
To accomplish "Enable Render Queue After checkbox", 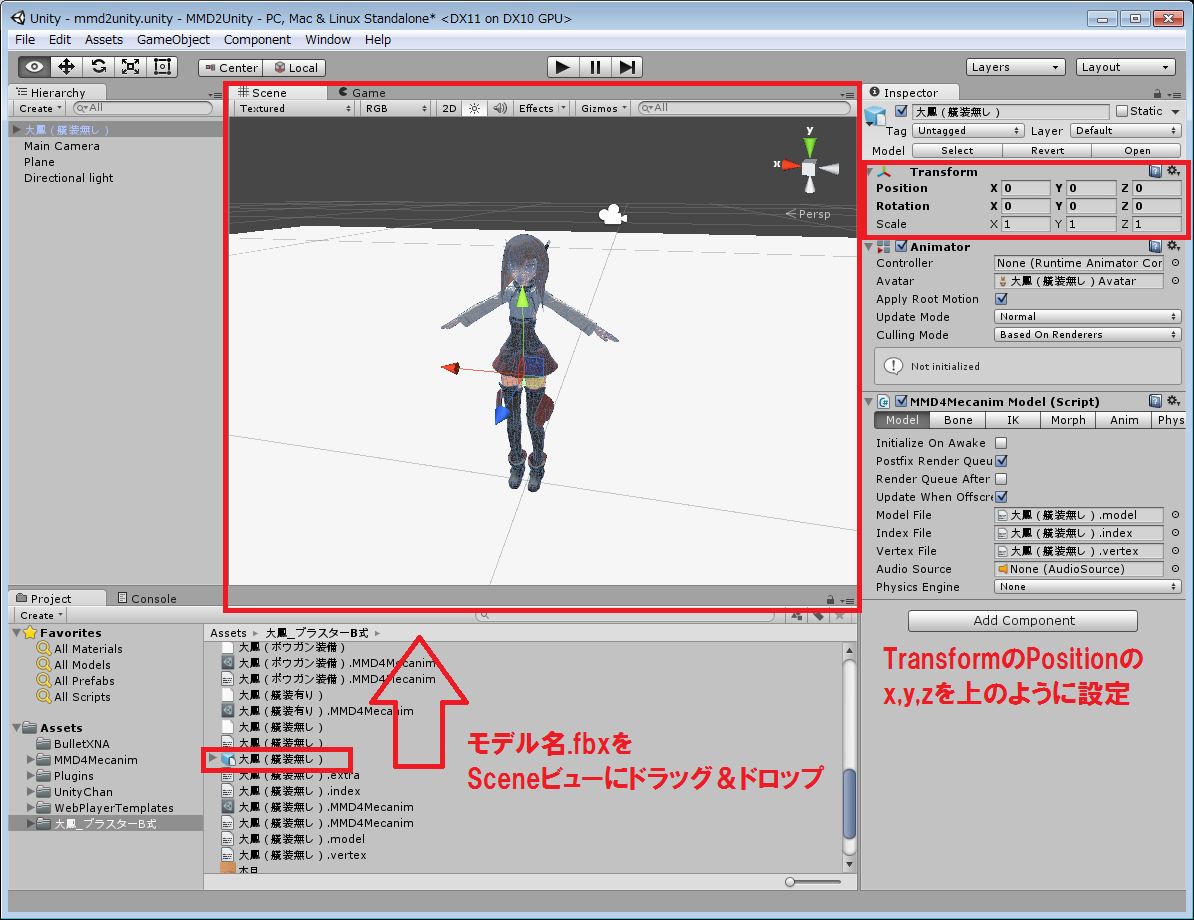I will (1001, 479).
